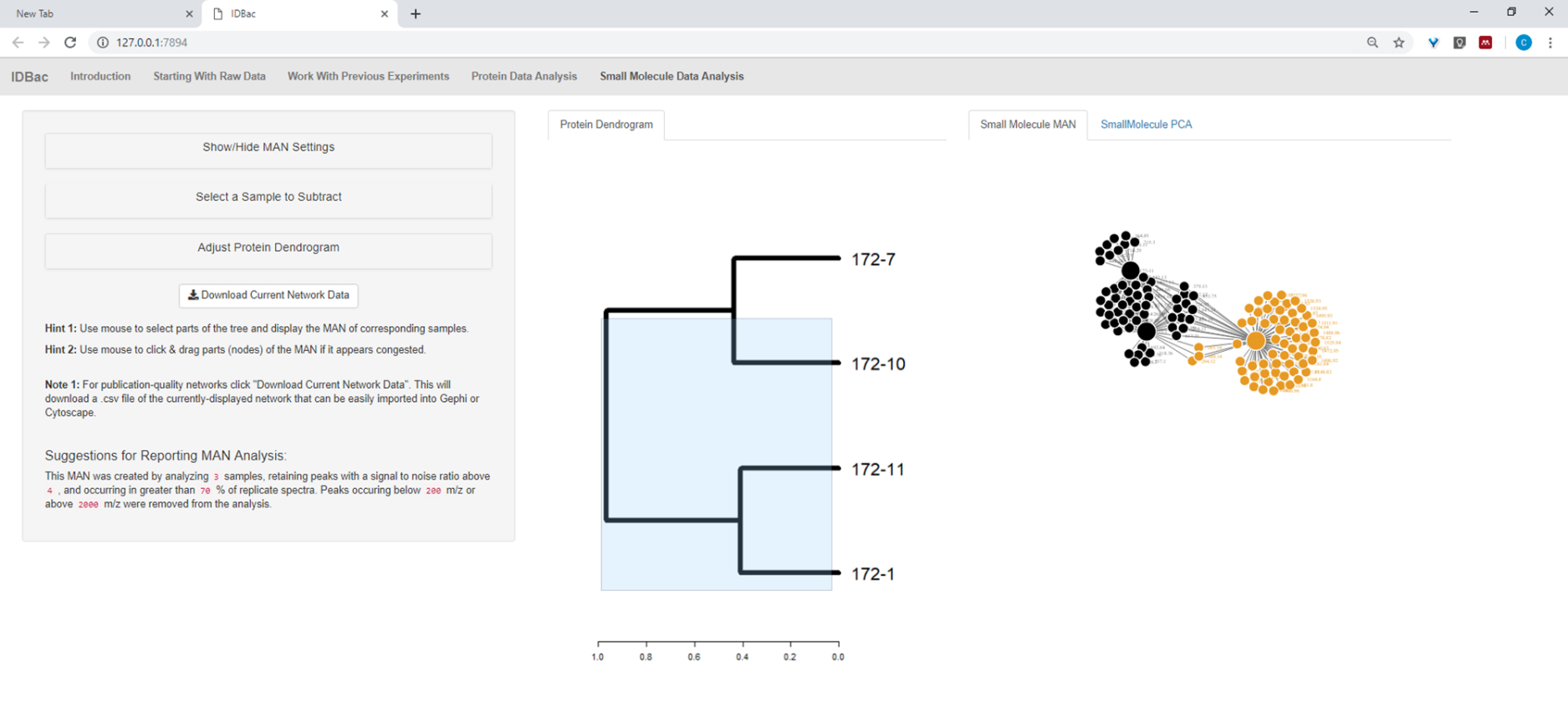Click the browser zoom magnifier icon
This screenshot has width=1568, height=702.
pos(1372,43)
